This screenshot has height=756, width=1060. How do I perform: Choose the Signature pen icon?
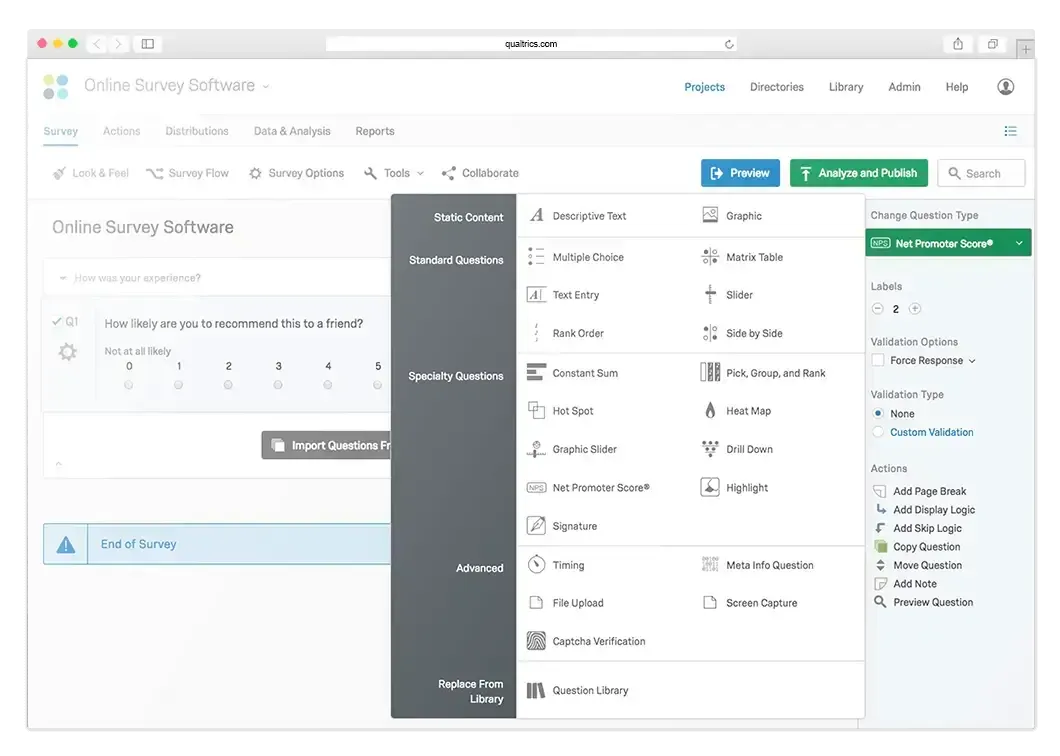click(536, 525)
